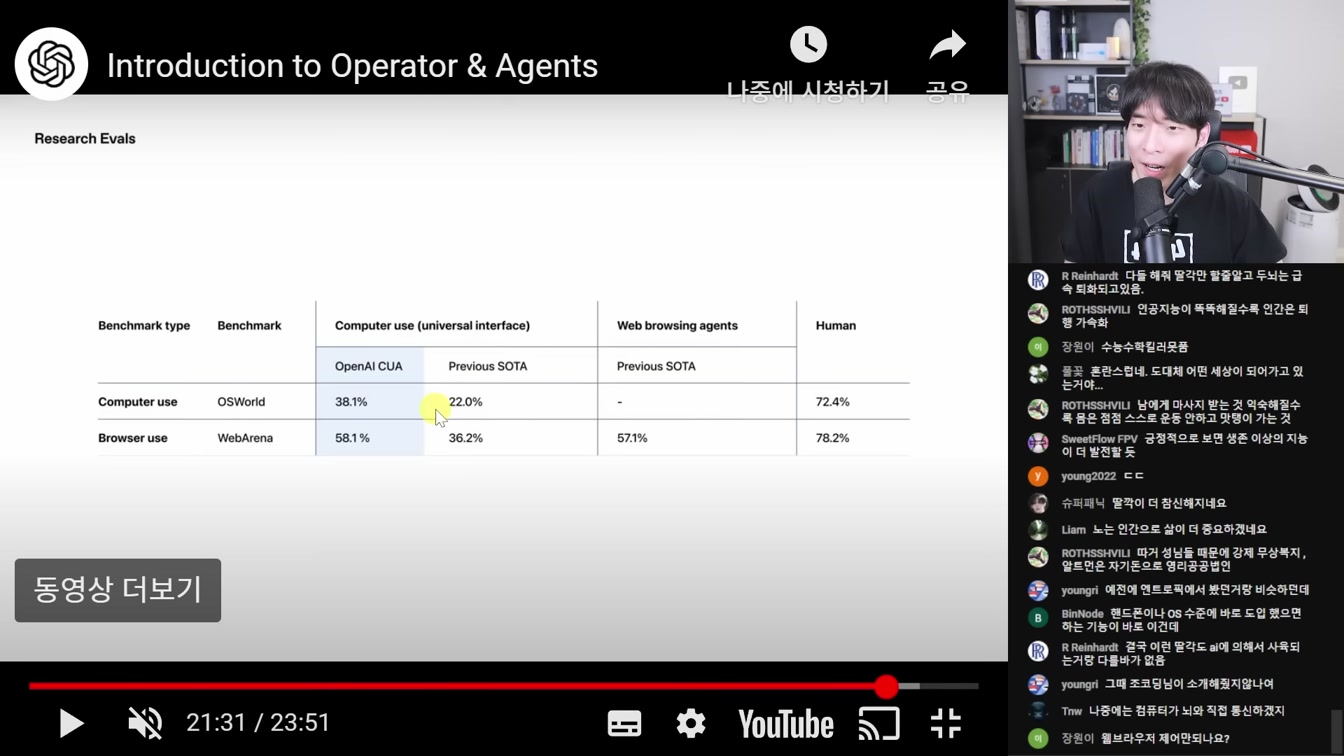Open the player settings gear
1344x756 pixels.
[x=690, y=723]
